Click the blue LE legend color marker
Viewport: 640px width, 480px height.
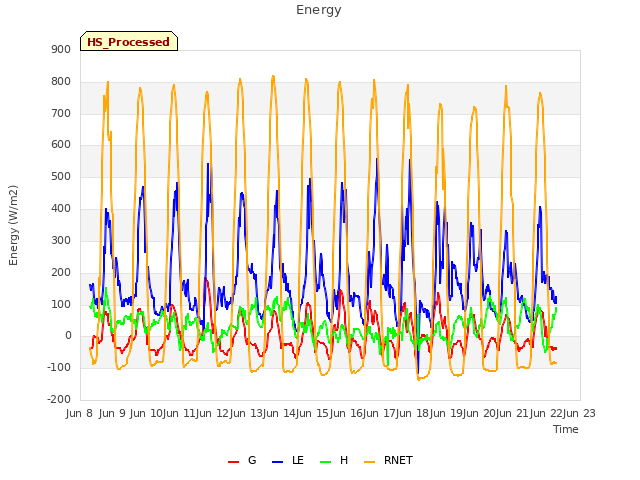(x=278, y=462)
